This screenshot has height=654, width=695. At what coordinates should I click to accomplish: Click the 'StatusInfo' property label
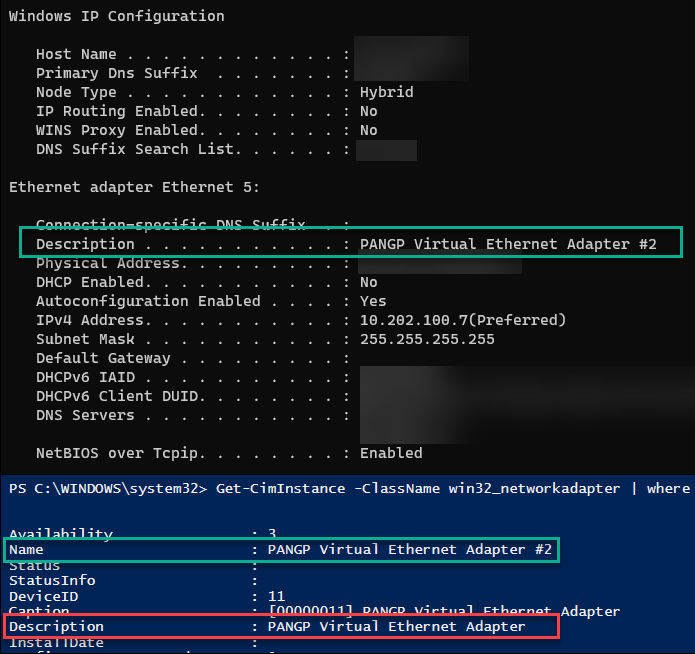[x=52, y=581]
